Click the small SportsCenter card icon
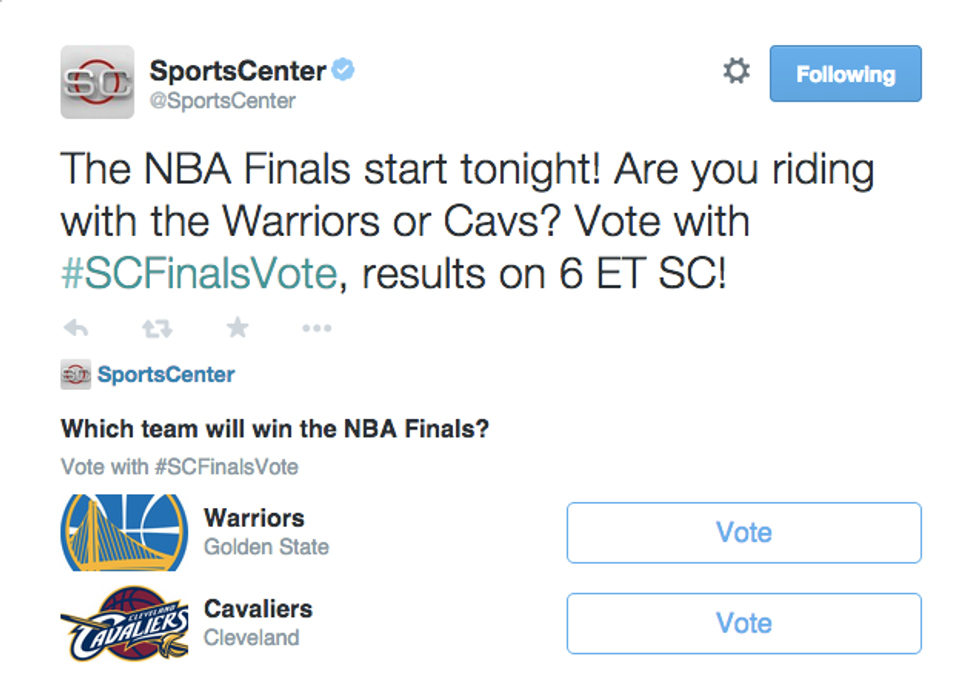 click(x=75, y=375)
